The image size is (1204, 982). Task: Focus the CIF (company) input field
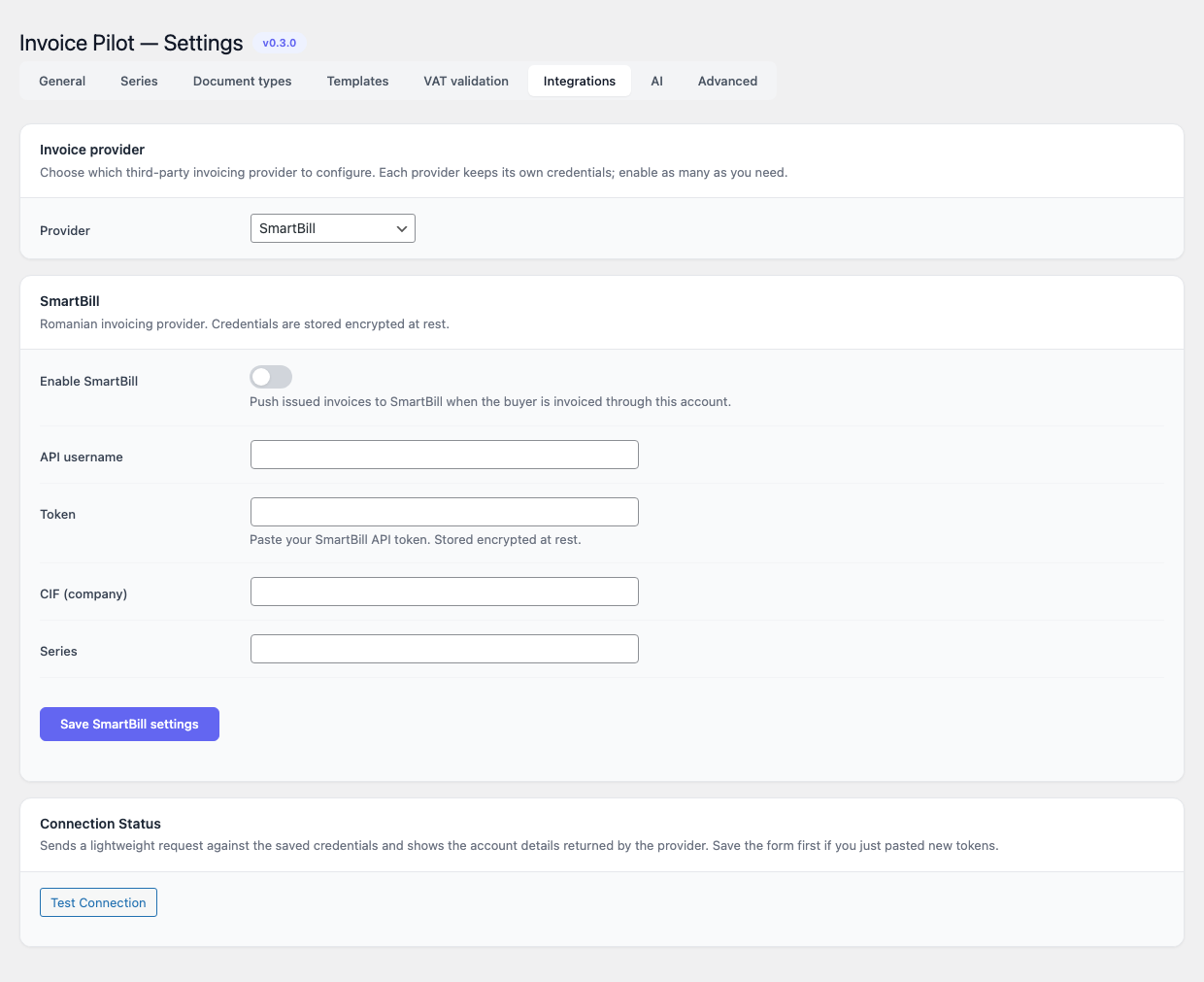[x=445, y=592]
